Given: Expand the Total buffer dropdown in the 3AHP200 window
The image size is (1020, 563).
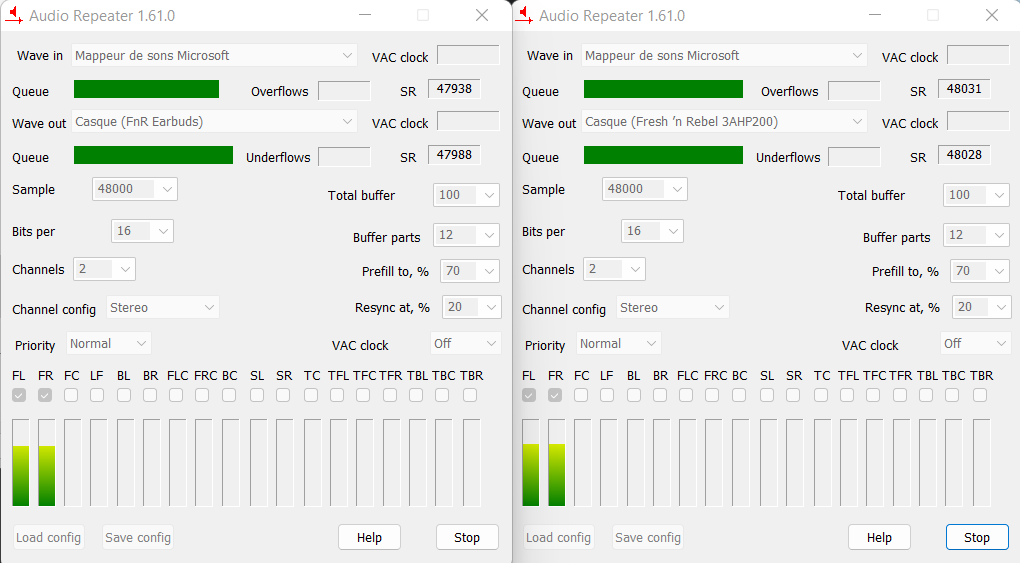Looking at the screenshot, I should (x=976, y=195).
